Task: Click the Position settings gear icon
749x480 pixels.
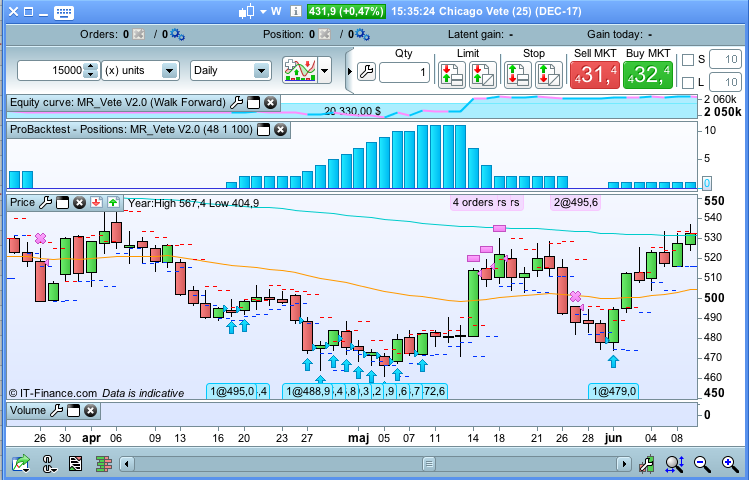Action: pyautogui.click(x=362, y=34)
